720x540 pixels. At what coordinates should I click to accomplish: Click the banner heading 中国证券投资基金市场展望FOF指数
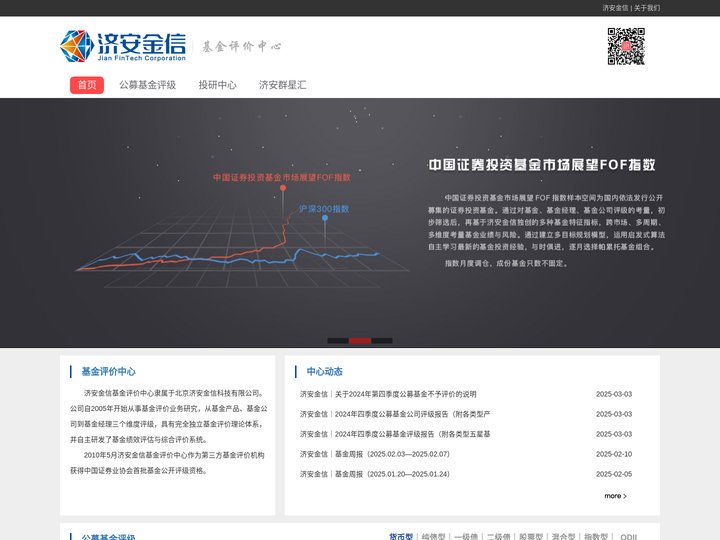pyautogui.click(x=542, y=165)
